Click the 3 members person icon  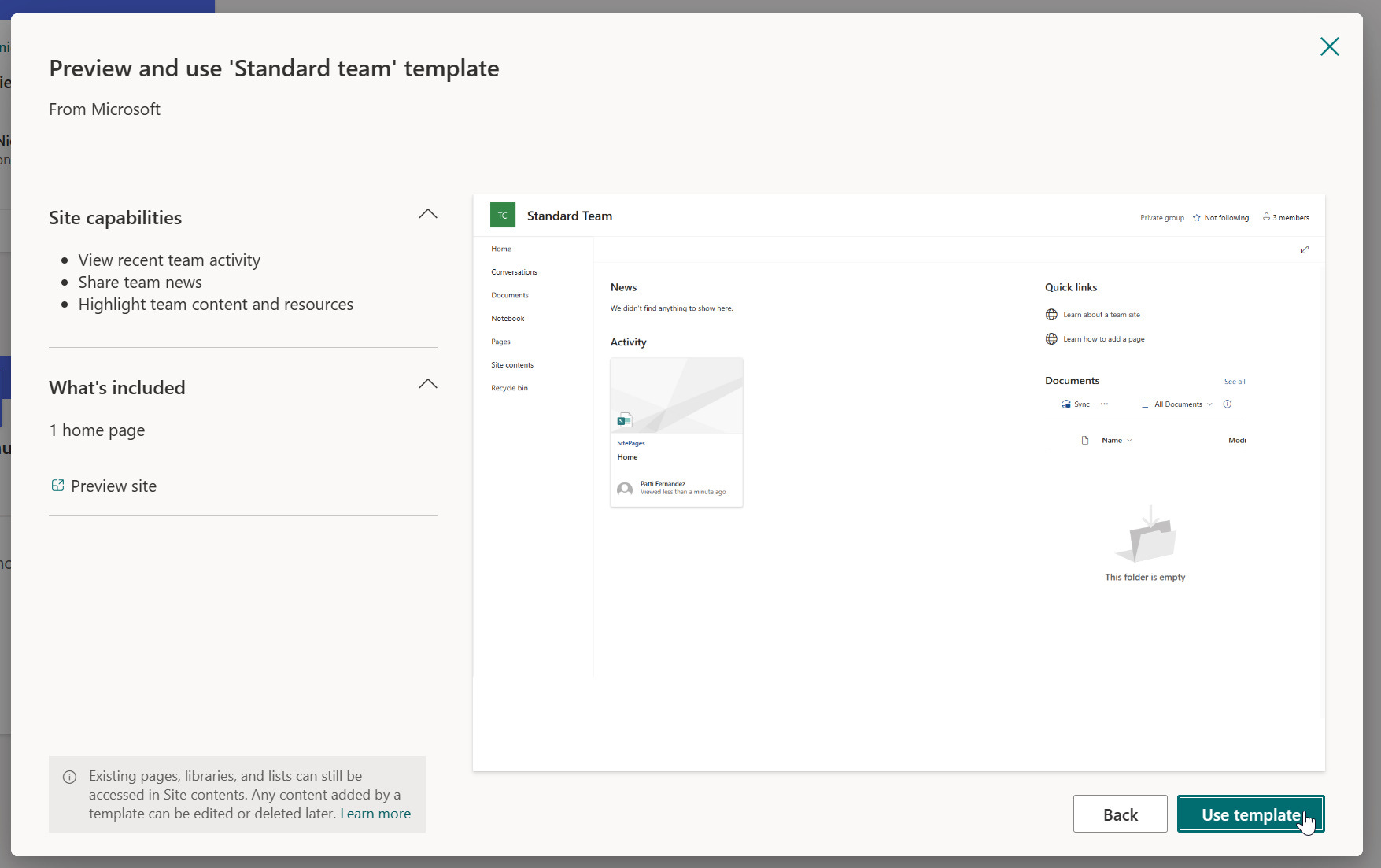(1266, 216)
